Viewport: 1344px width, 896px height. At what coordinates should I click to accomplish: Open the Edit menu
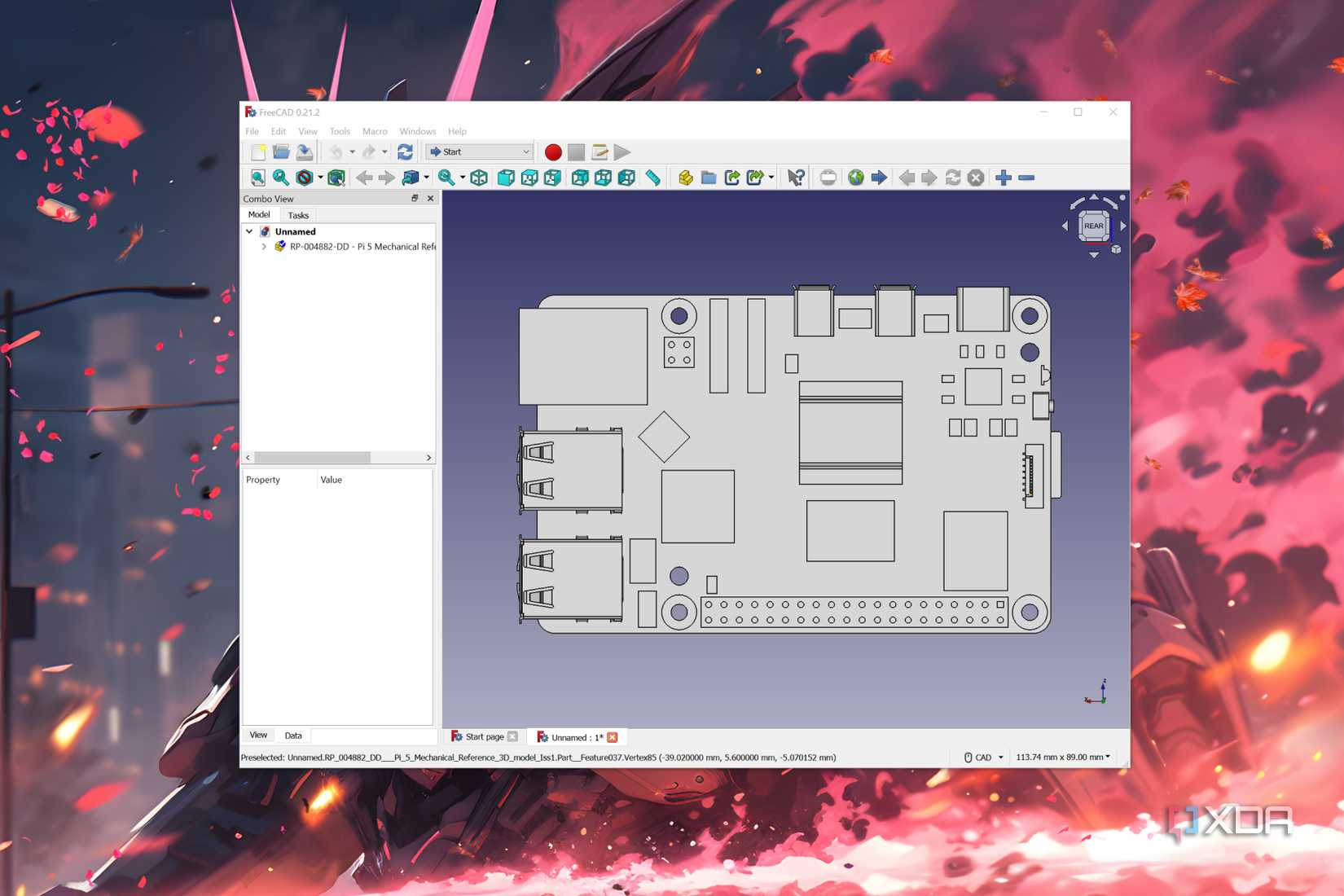click(279, 131)
